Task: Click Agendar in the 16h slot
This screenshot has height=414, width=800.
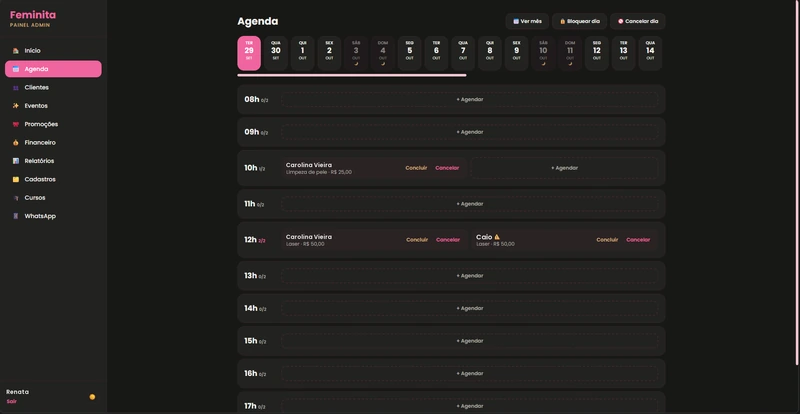Action: coord(469,374)
